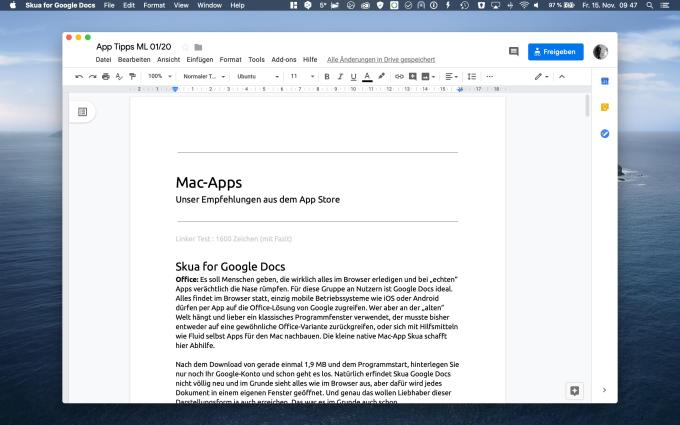Viewport: 680px width, 425px height.
Task: Redo the last action
Action: 92,77
